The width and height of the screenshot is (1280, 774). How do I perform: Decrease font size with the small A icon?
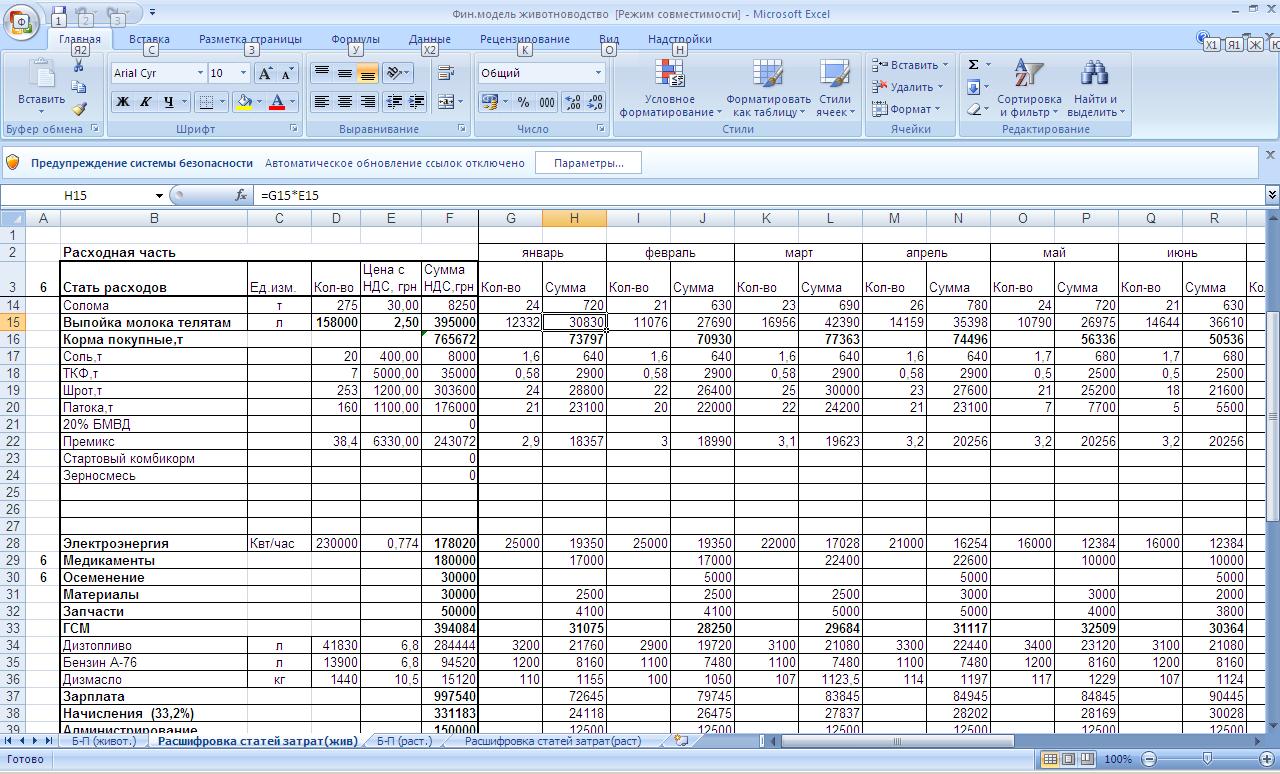pyautogui.click(x=287, y=73)
